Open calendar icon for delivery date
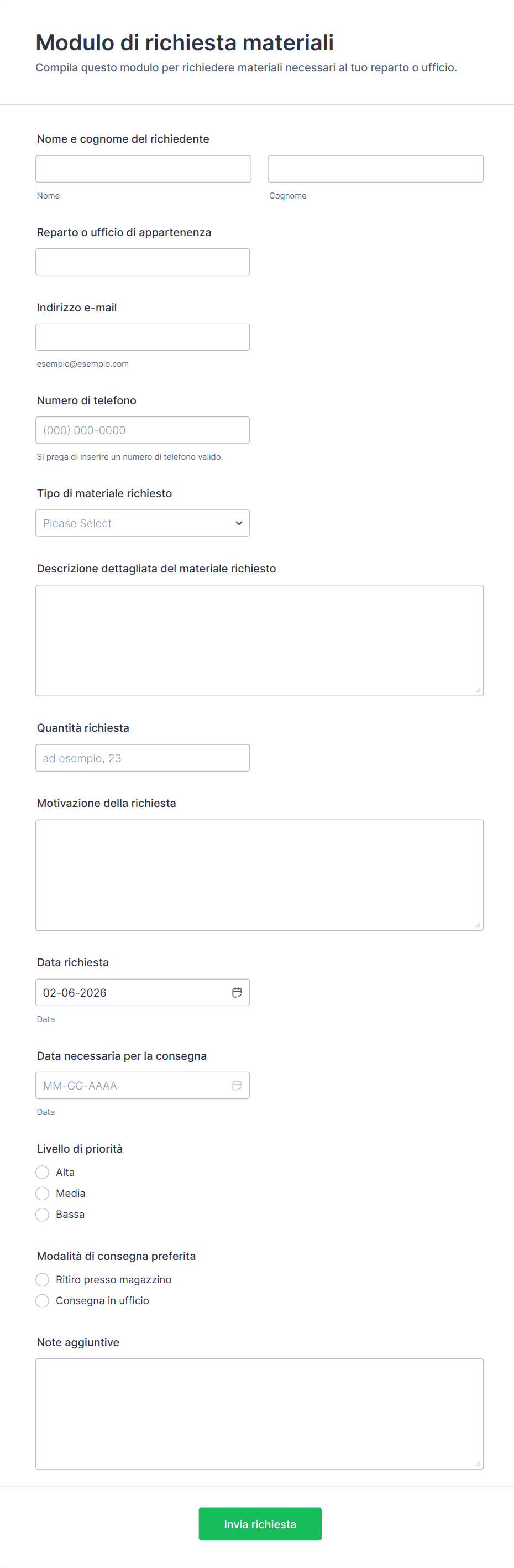This screenshot has height=1568, width=514. pos(237,1085)
